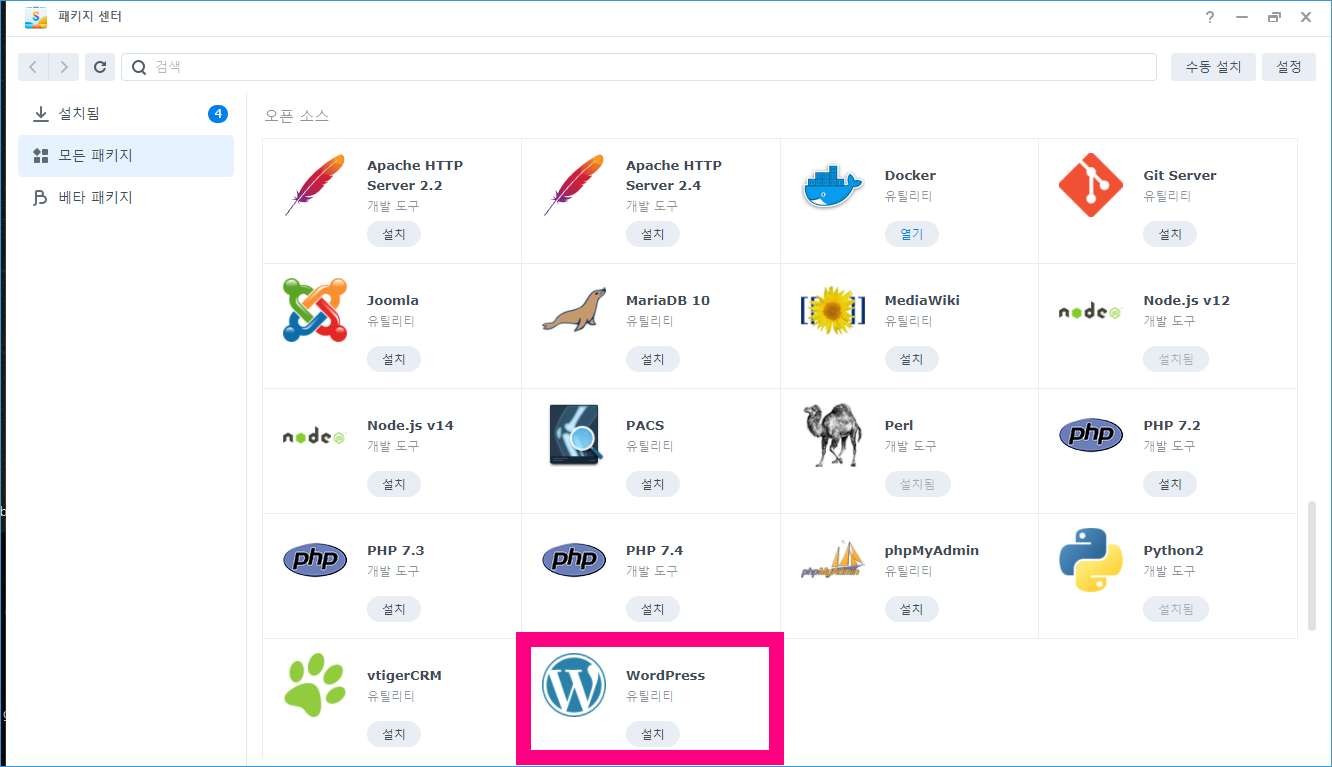Open the Docker whale icon
This screenshot has width=1332, height=767.
(x=832, y=185)
